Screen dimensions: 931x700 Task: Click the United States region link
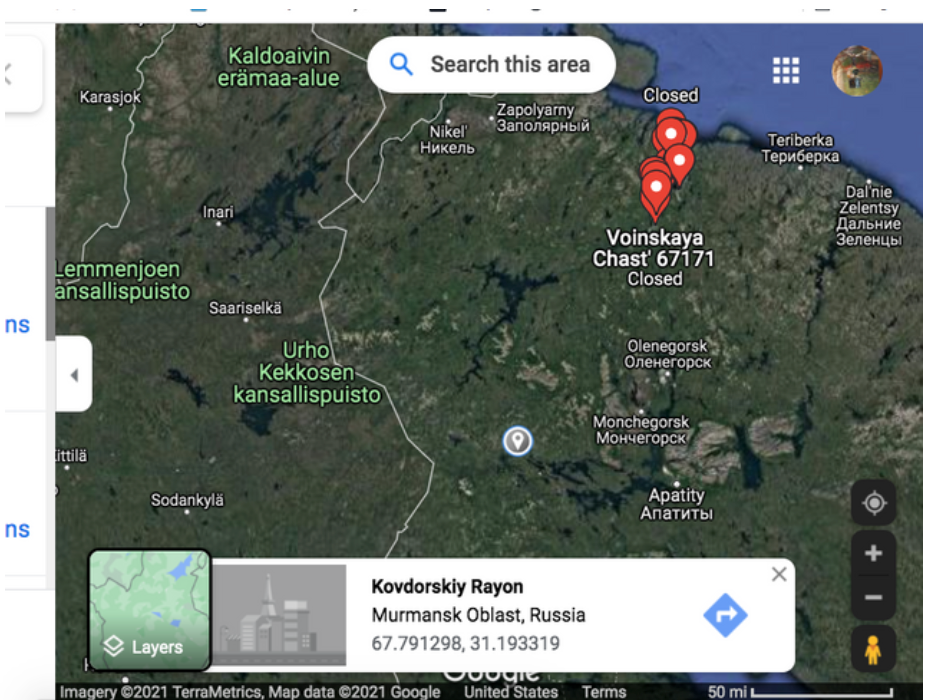click(511, 692)
